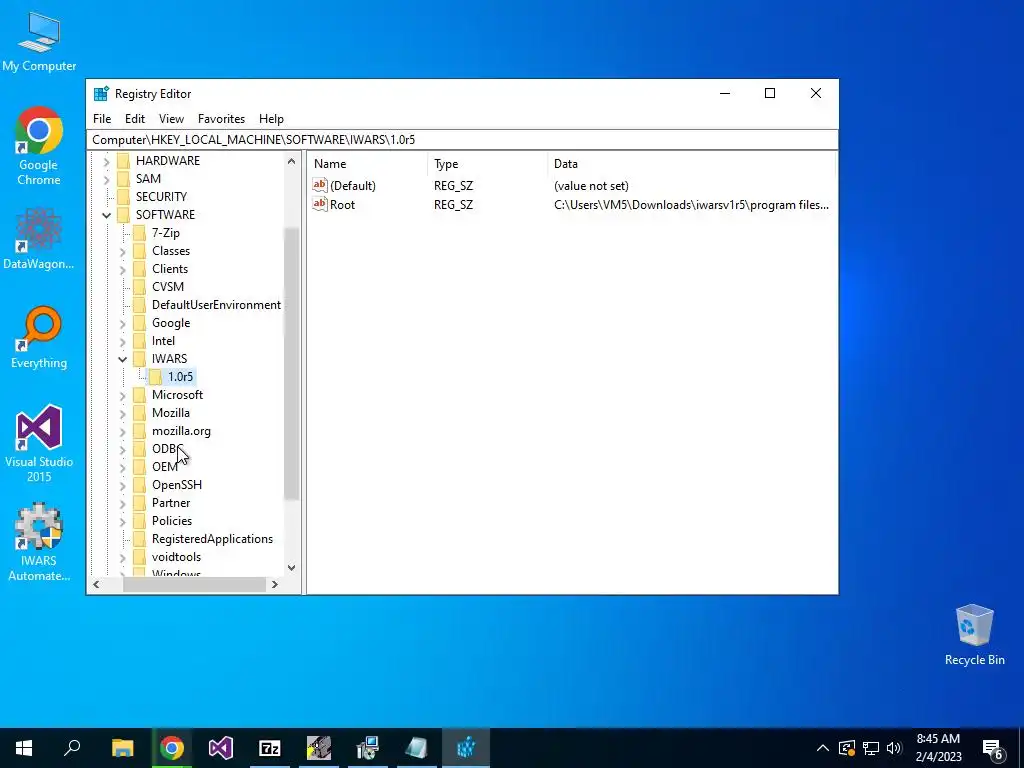Screen dimensions: 1024x768
Task: Select the RegisteredApplications key
Action: 212,539
